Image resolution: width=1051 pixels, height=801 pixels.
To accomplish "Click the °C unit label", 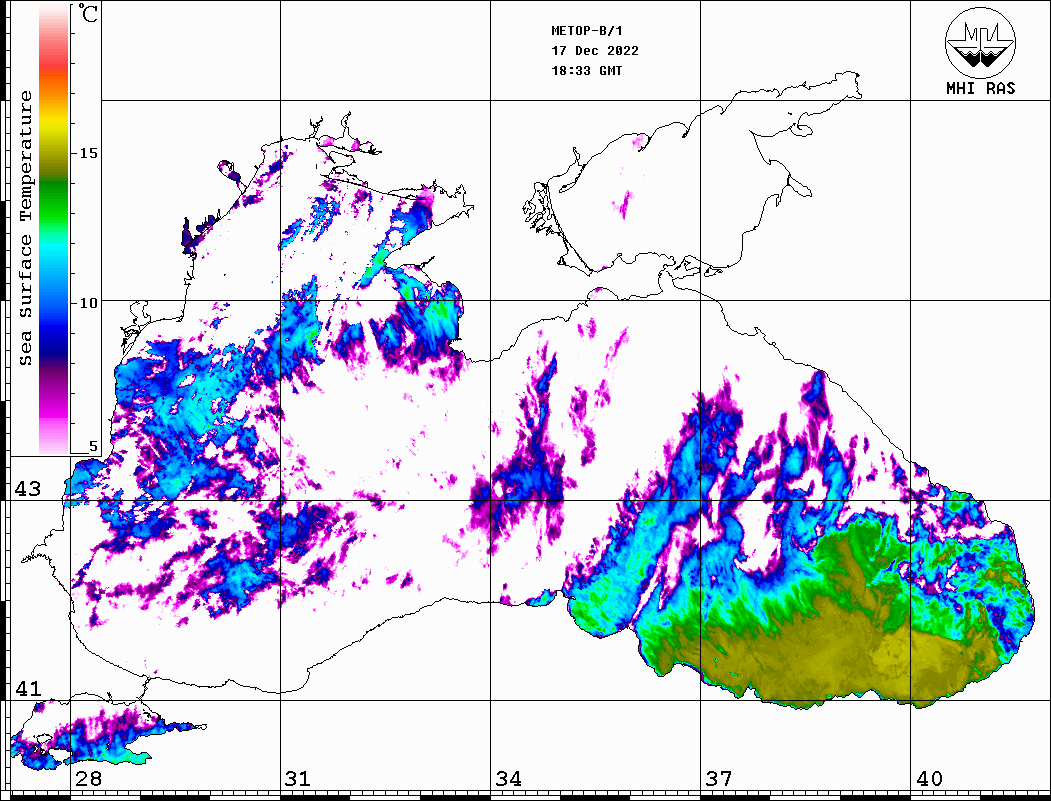I will (x=88, y=13).
